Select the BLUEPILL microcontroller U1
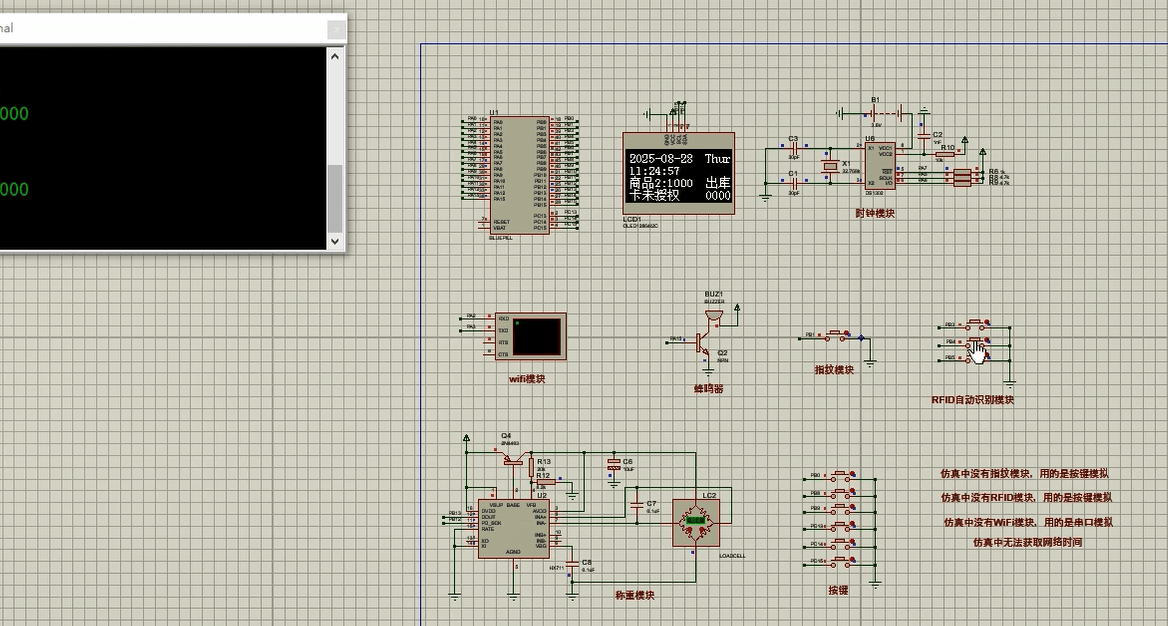Screen dimensions: 1168x626 click(520, 175)
